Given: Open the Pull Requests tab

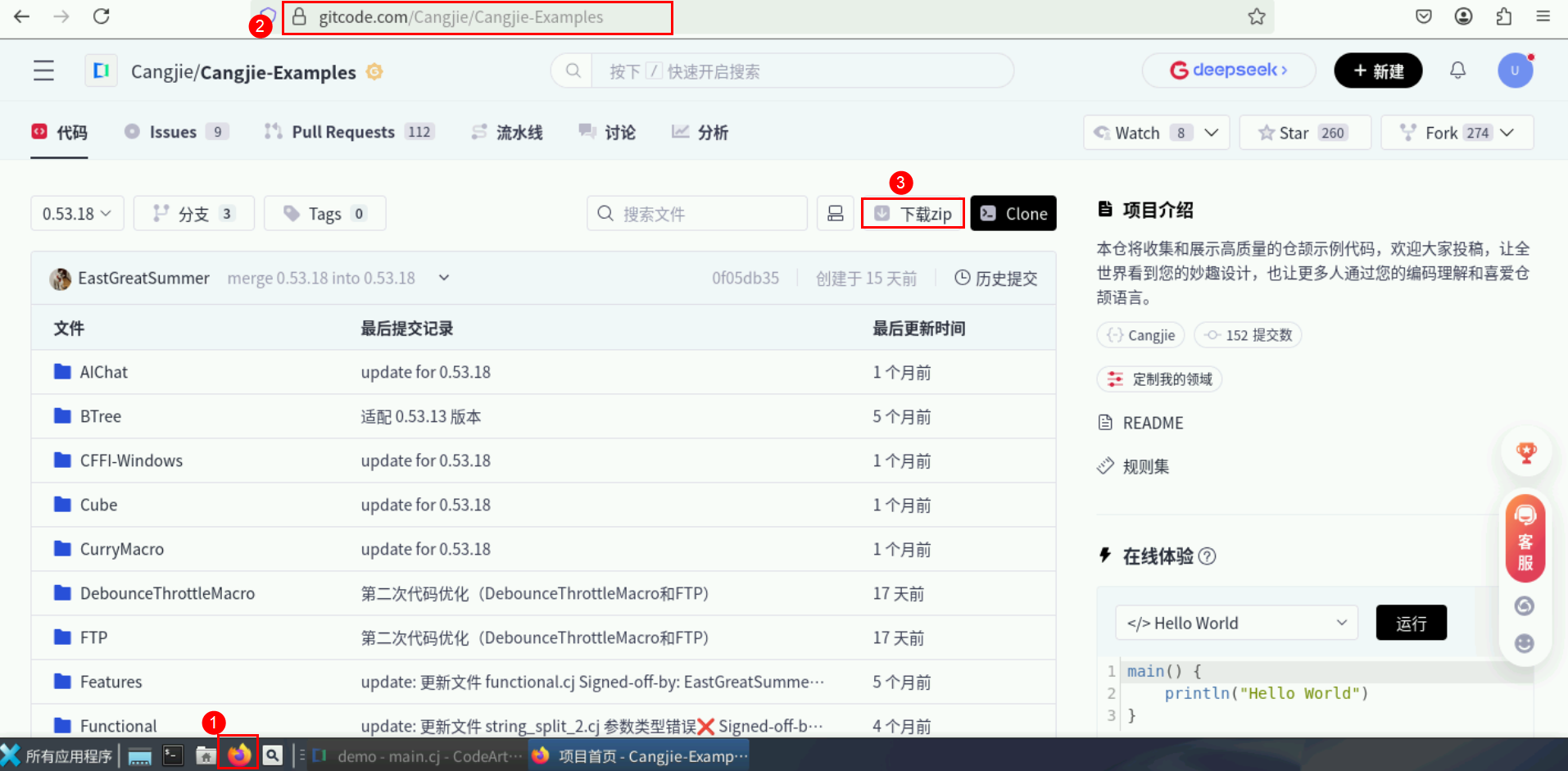Looking at the screenshot, I should click(x=344, y=131).
